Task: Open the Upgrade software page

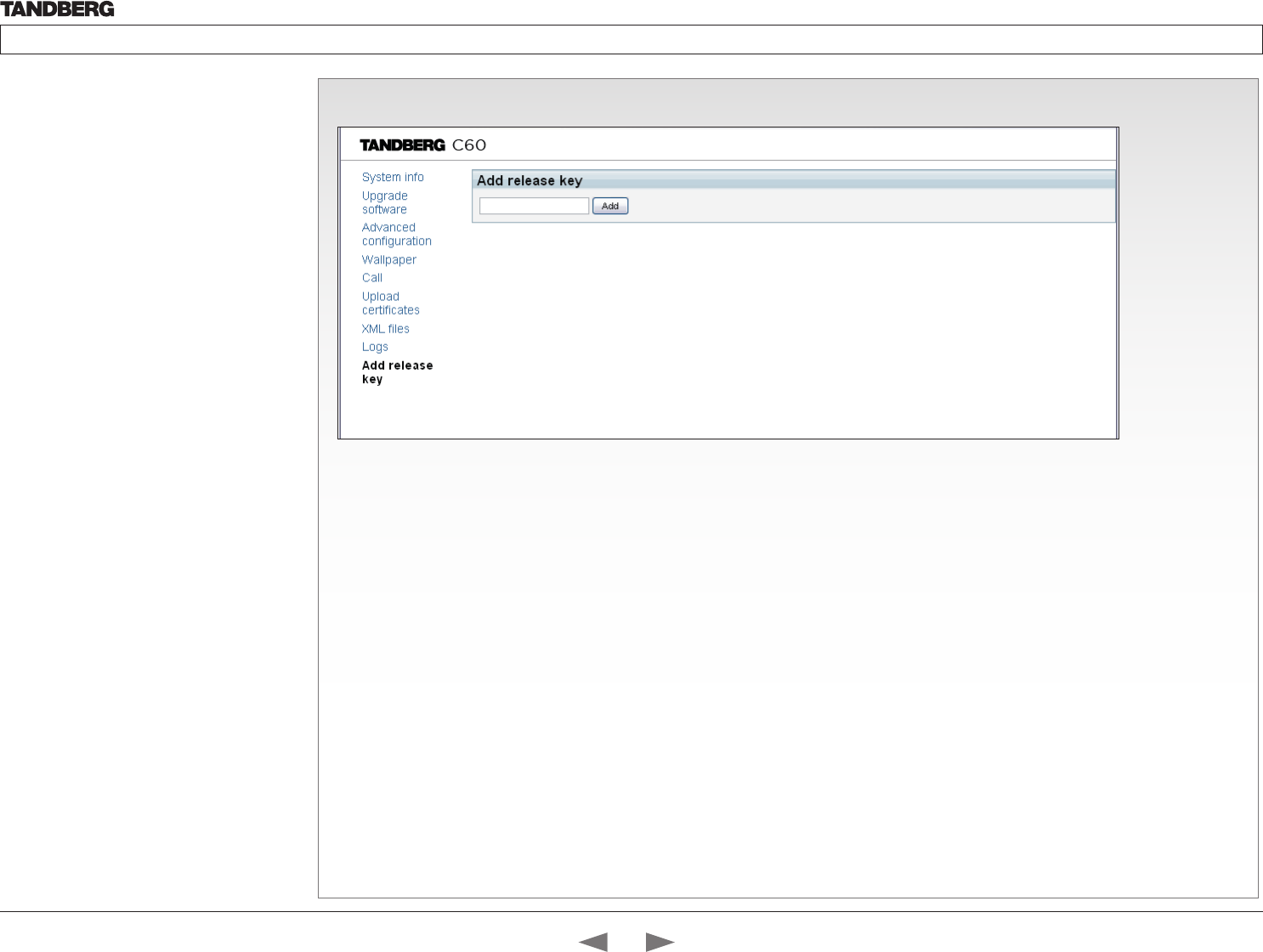Action: pos(385,202)
